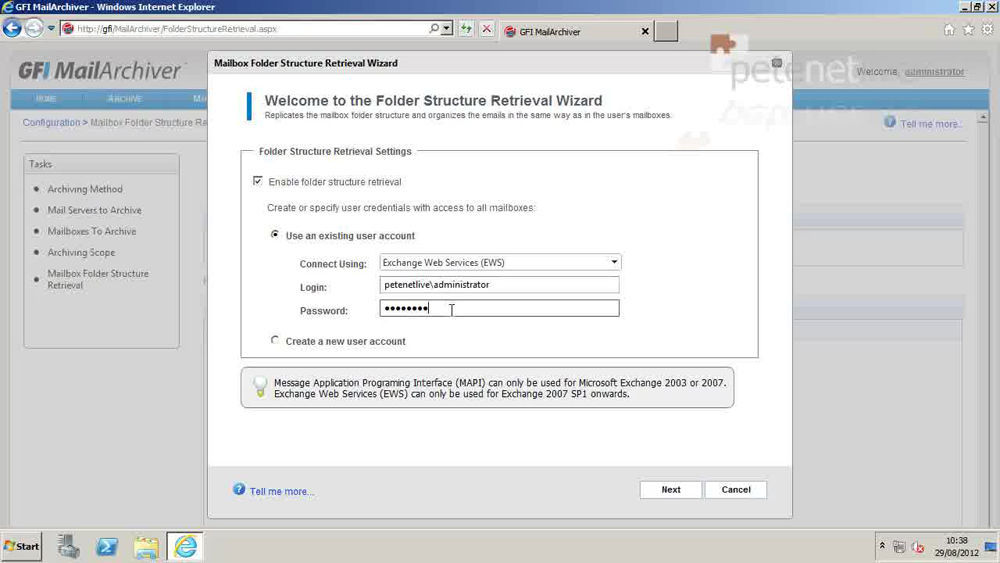Click the address bar search magnifier icon
The height and width of the screenshot is (563, 1000).
[434, 29]
